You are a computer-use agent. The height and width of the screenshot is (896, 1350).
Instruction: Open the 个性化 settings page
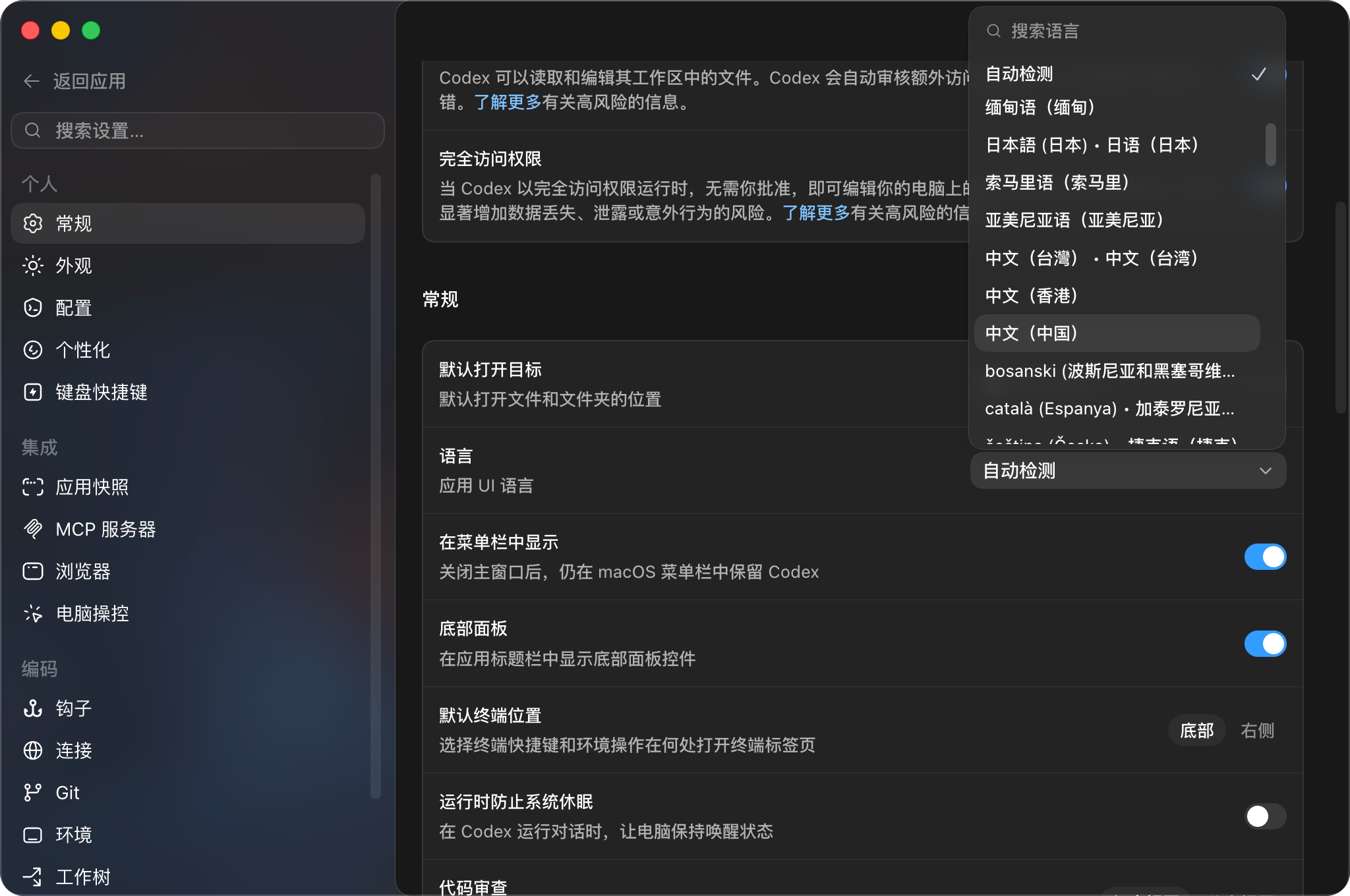(x=188, y=350)
